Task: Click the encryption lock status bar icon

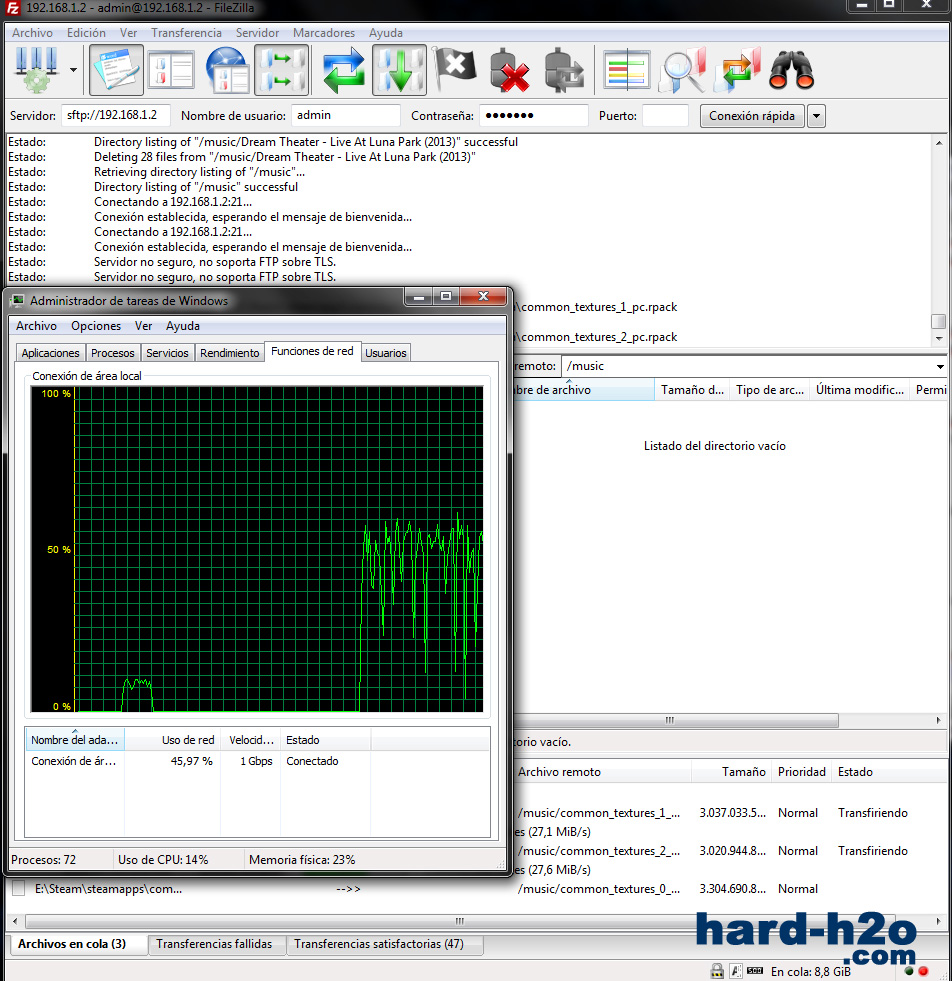Action: tap(717, 971)
